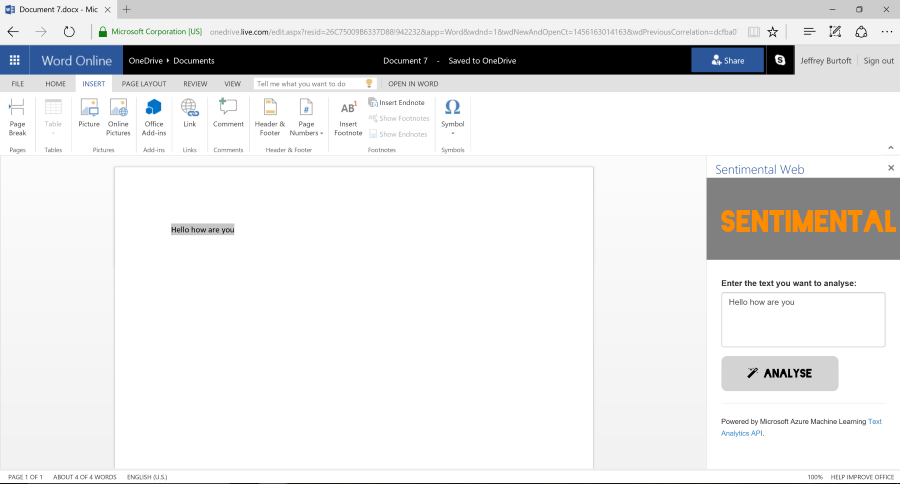Switch to the PAGE LAYOUT tab
Screen dimensions: 900x484
[144, 84]
